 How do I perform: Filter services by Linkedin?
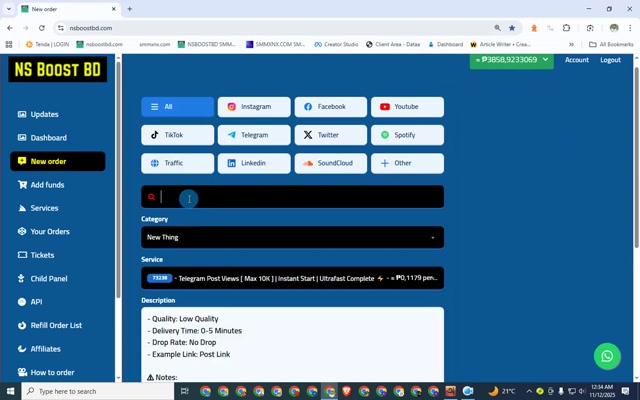click(x=254, y=163)
